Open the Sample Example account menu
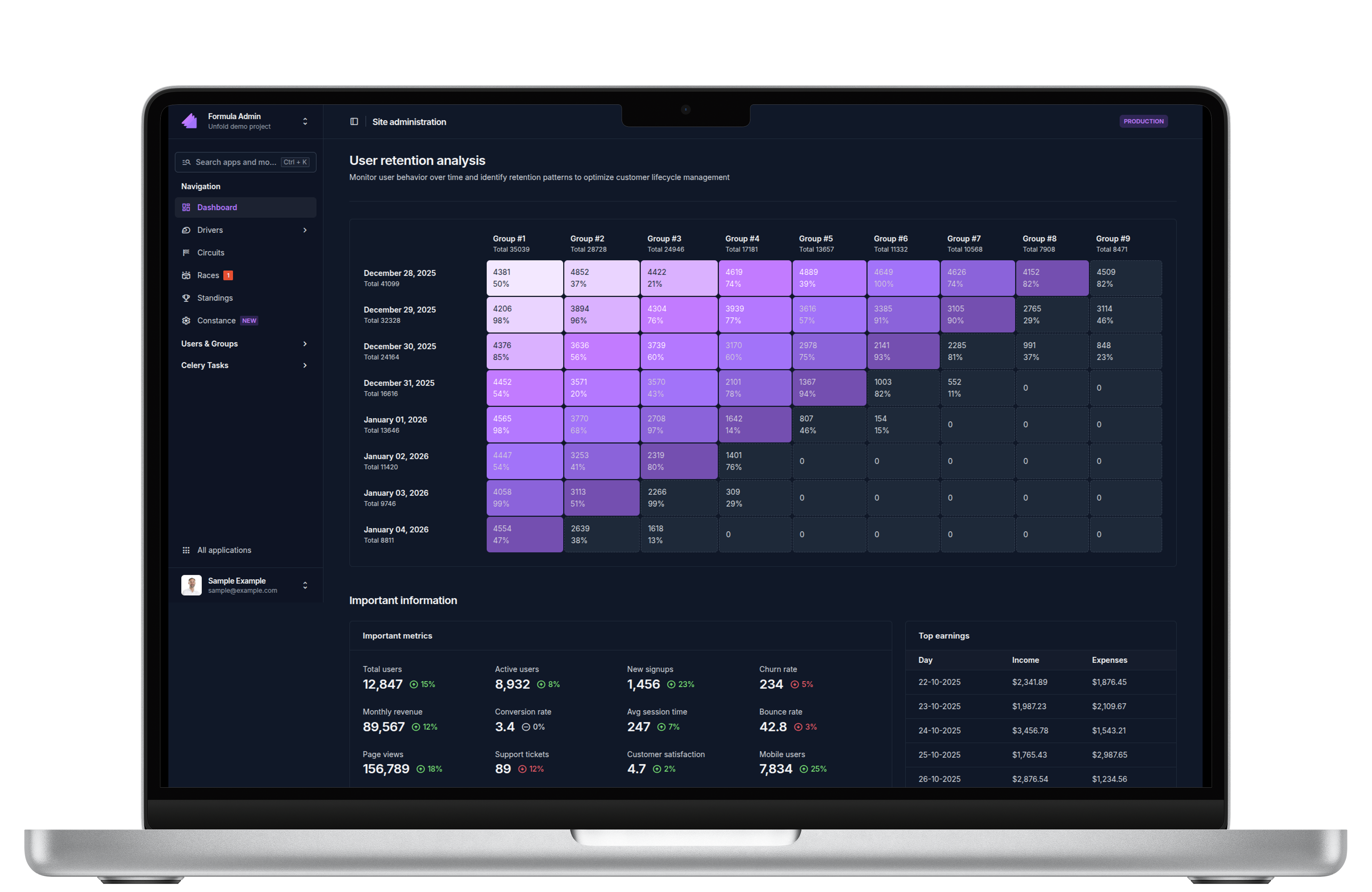 (305, 585)
